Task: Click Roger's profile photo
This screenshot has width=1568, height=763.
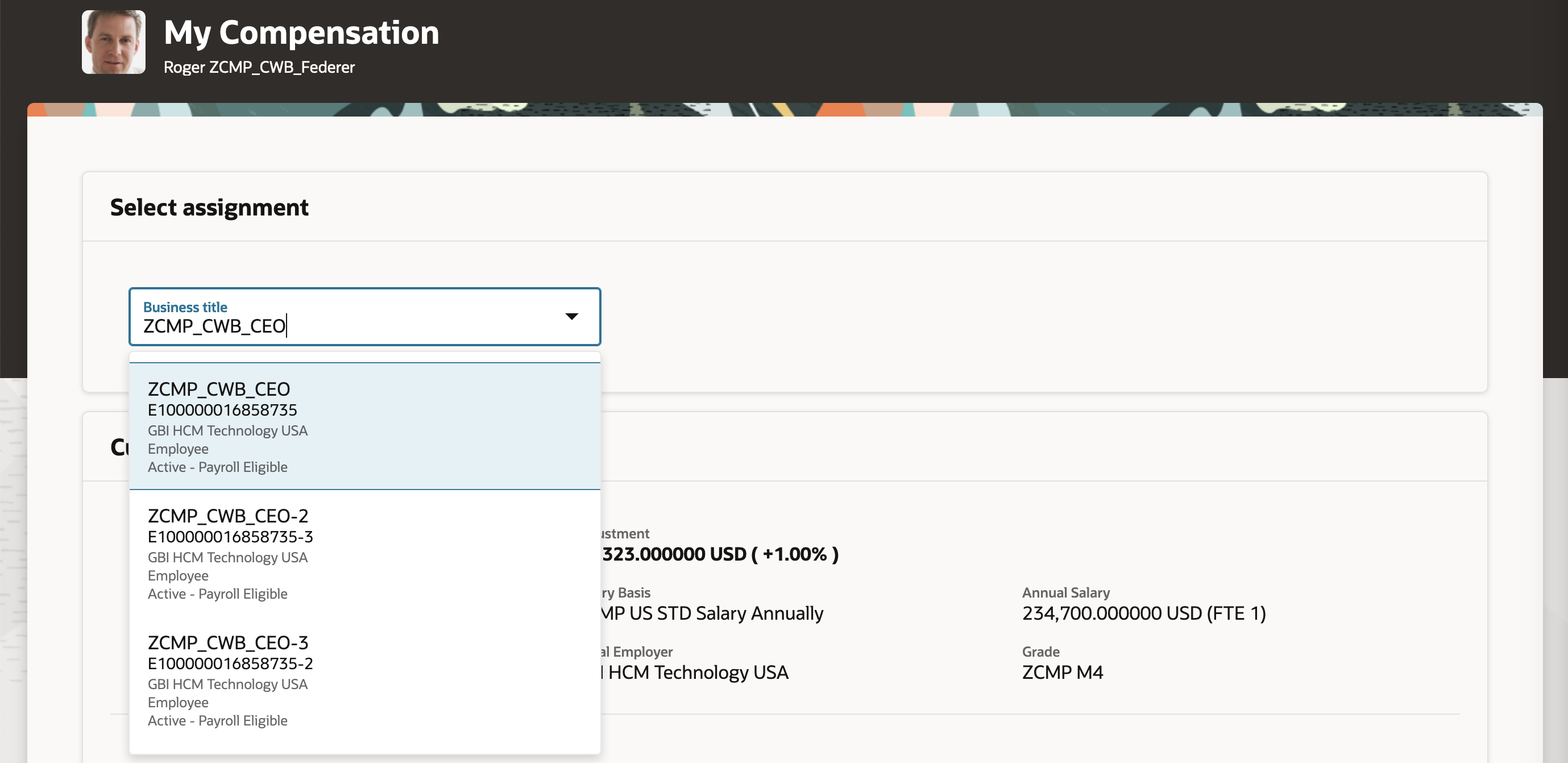Action: 113,42
